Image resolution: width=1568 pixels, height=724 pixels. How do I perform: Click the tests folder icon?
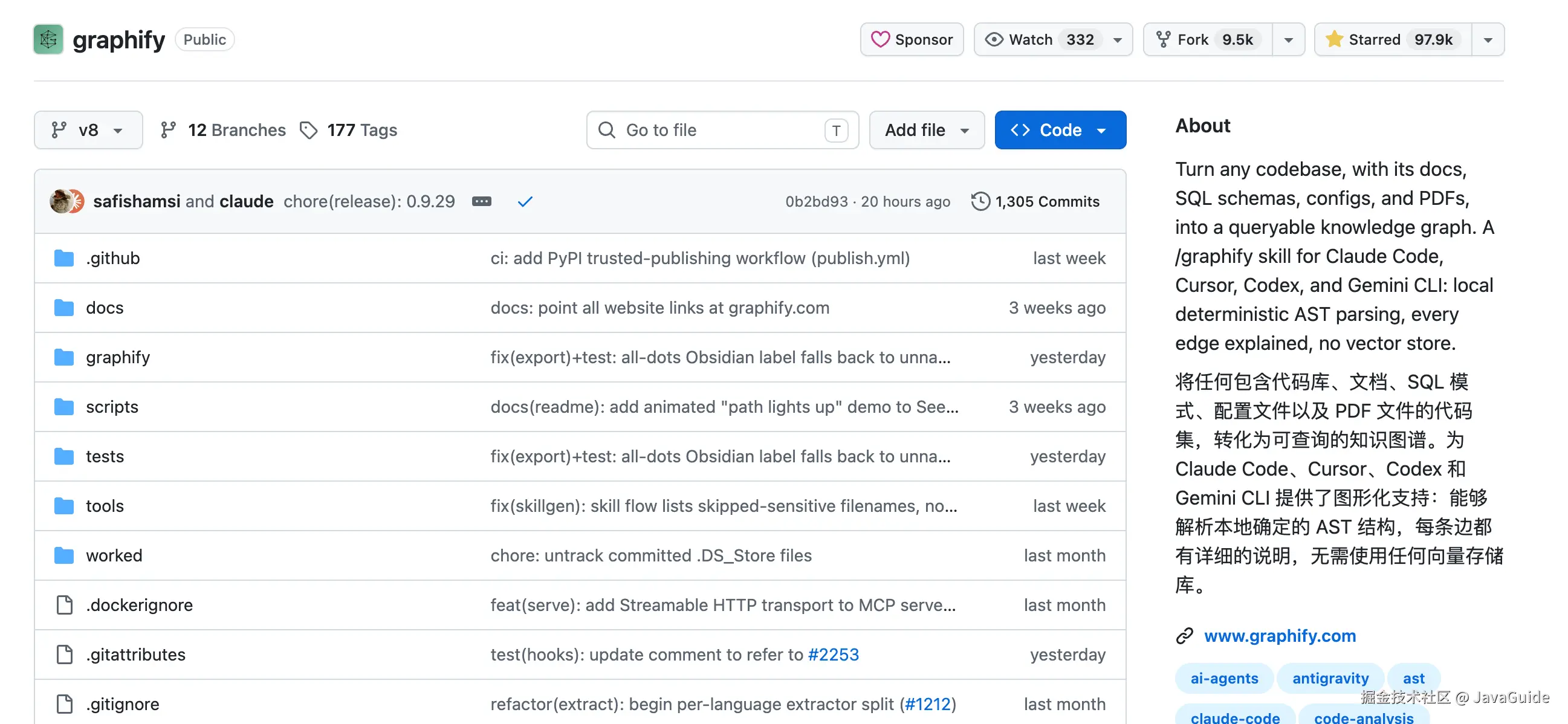[x=64, y=456]
